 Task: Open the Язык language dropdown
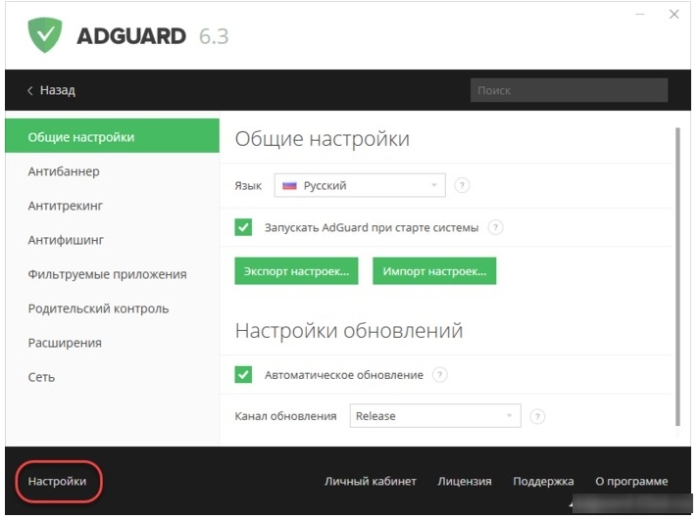click(360, 185)
